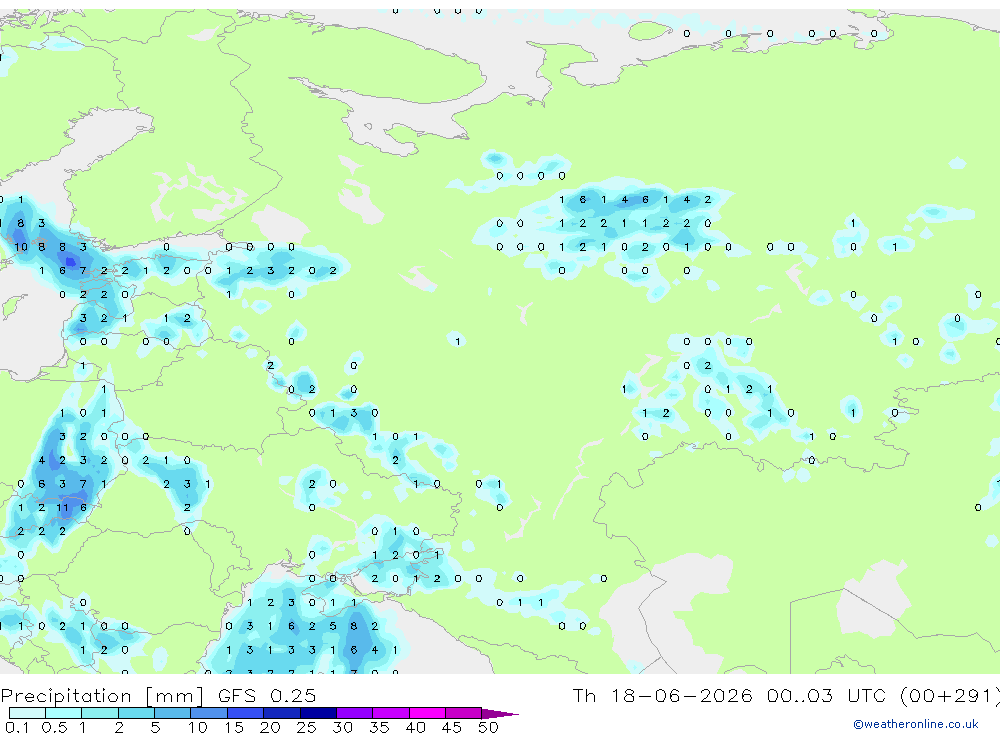
Task: Click the legend label "0.5"
Action: coord(54,727)
